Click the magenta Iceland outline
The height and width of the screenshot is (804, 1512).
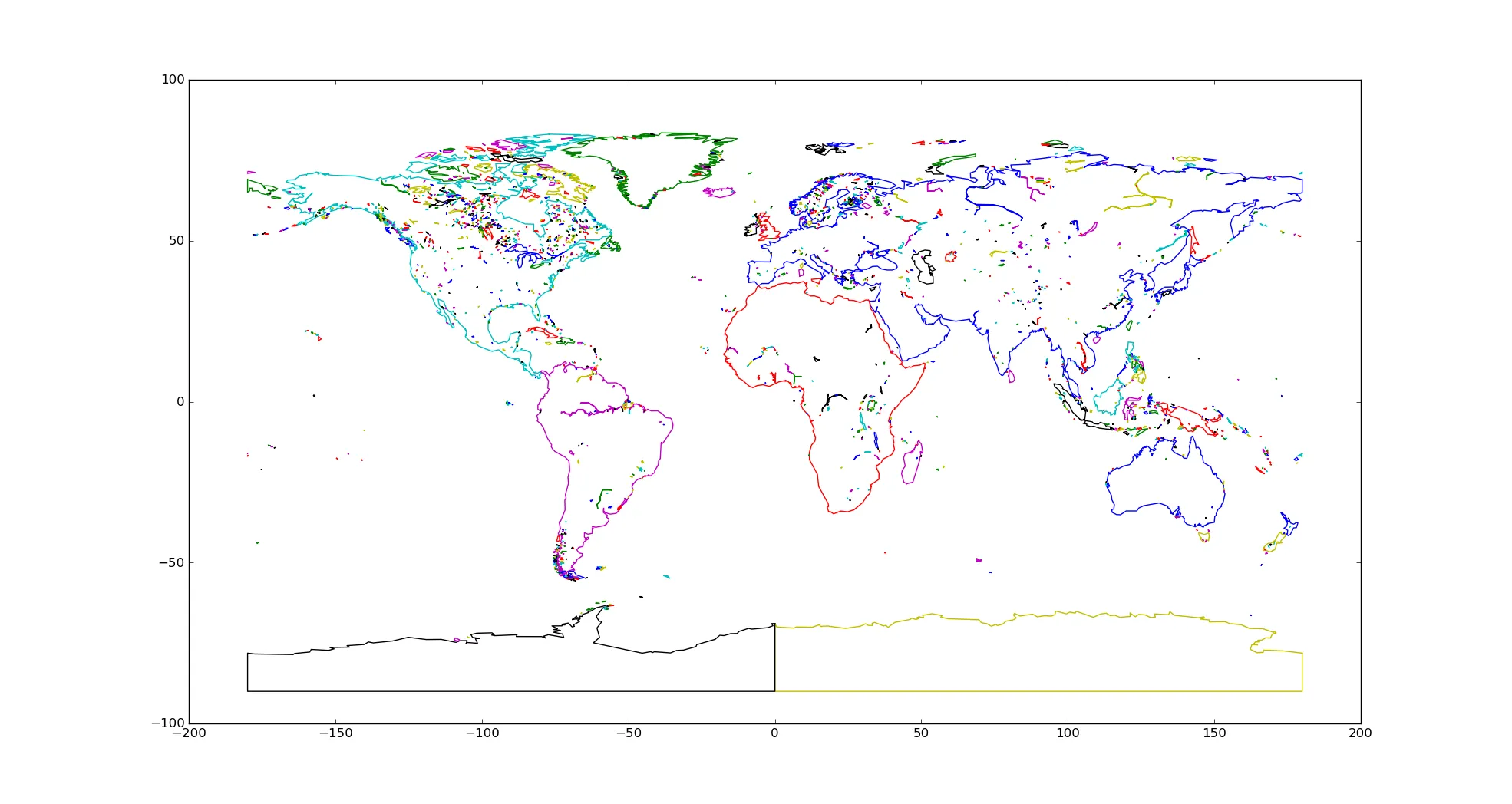(719, 192)
